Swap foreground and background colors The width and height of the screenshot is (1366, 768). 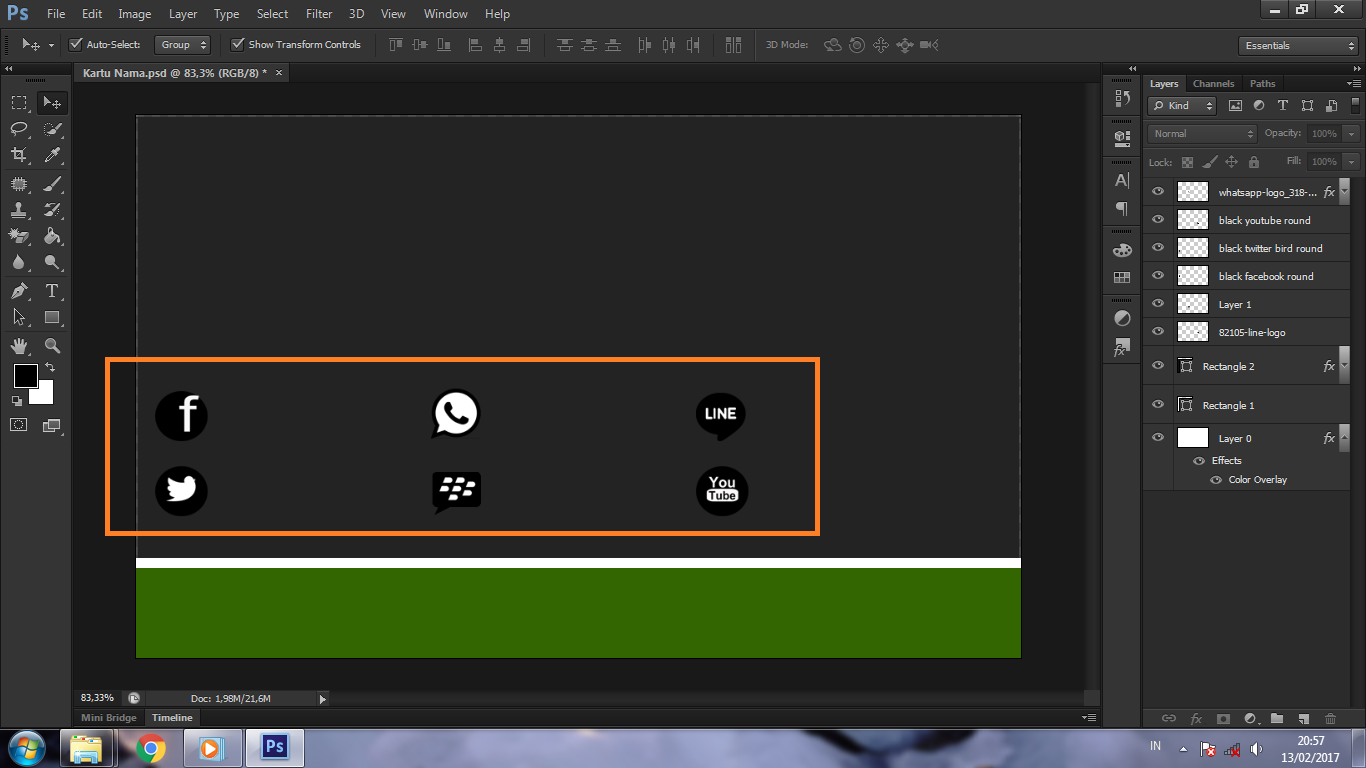click(49, 367)
